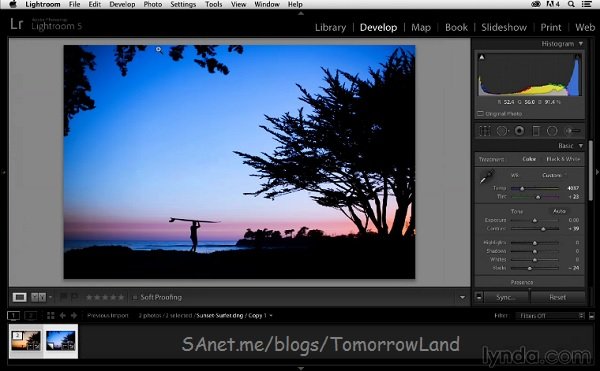Open the Settings menu
The height and width of the screenshot is (371, 600).
tap(183, 4)
